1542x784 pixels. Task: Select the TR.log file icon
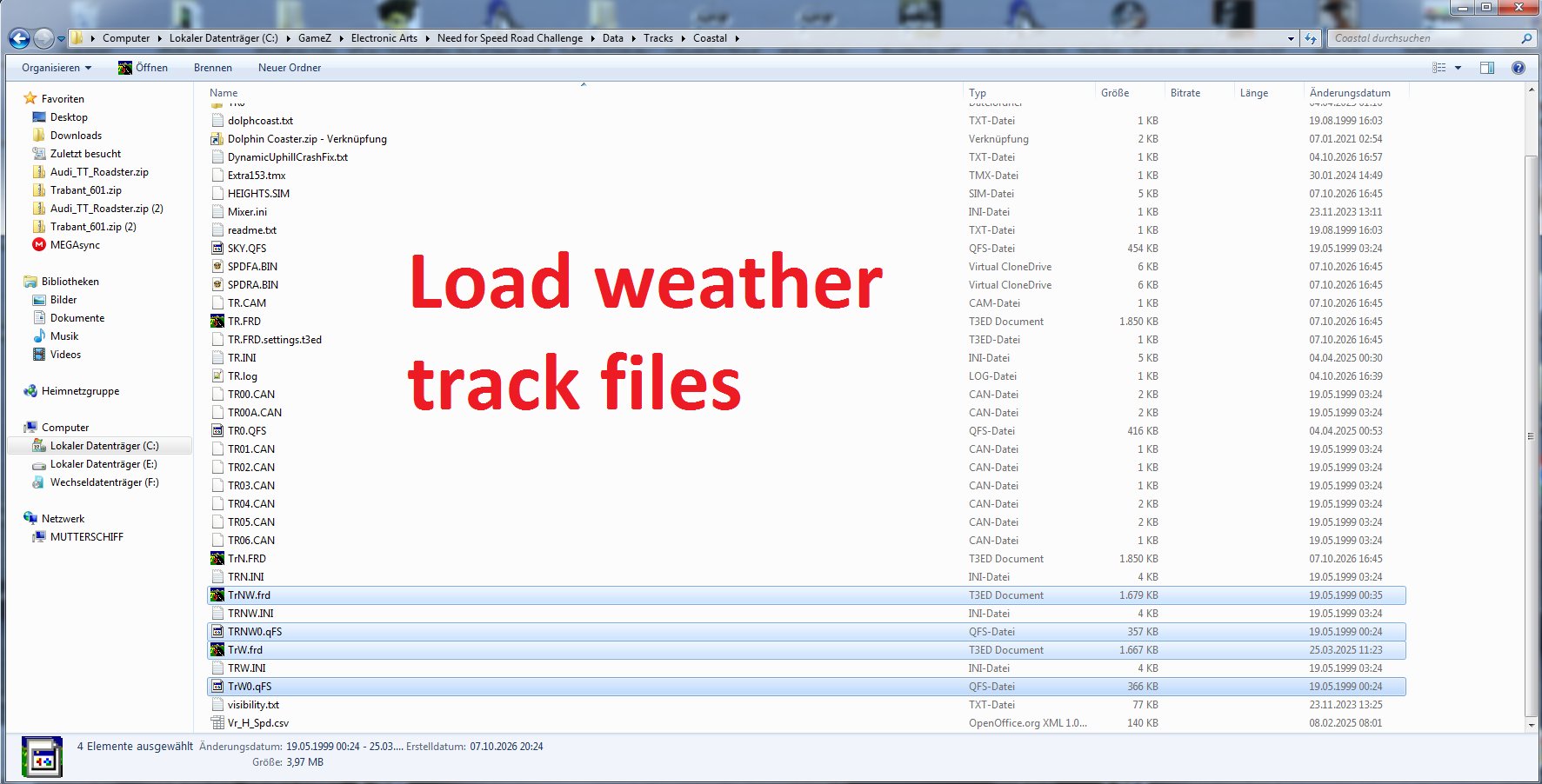click(x=217, y=376)
